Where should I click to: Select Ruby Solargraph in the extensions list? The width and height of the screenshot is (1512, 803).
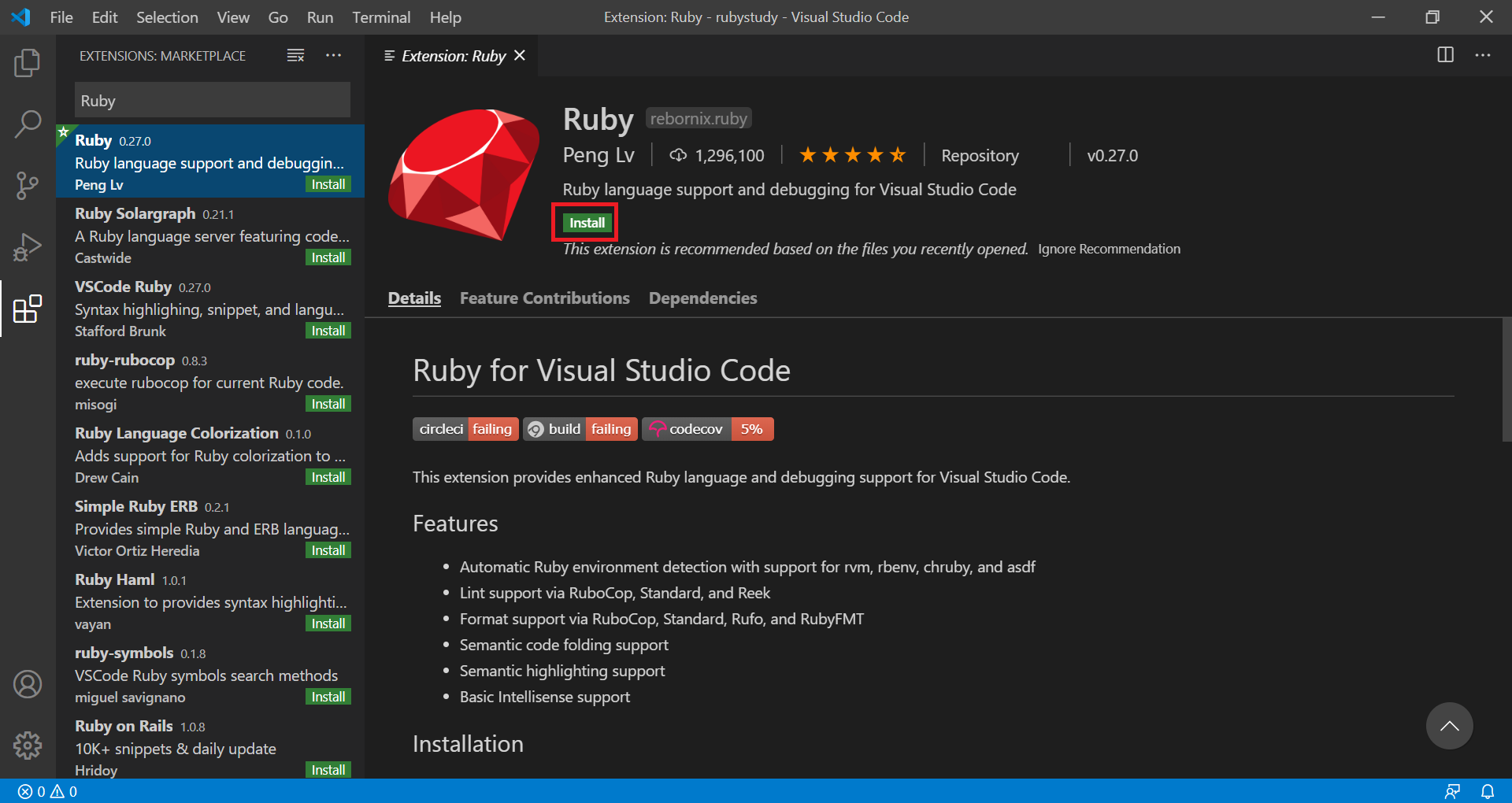[210, 235]
